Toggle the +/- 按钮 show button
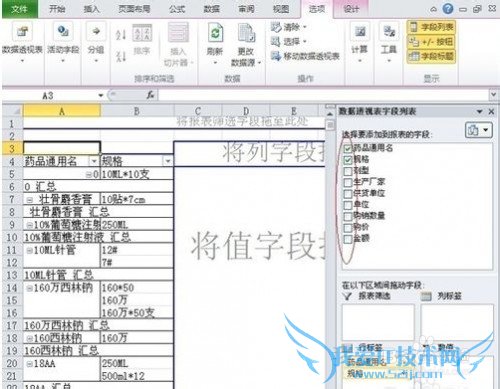Screen dimensions: 500x389 [431, 42]
